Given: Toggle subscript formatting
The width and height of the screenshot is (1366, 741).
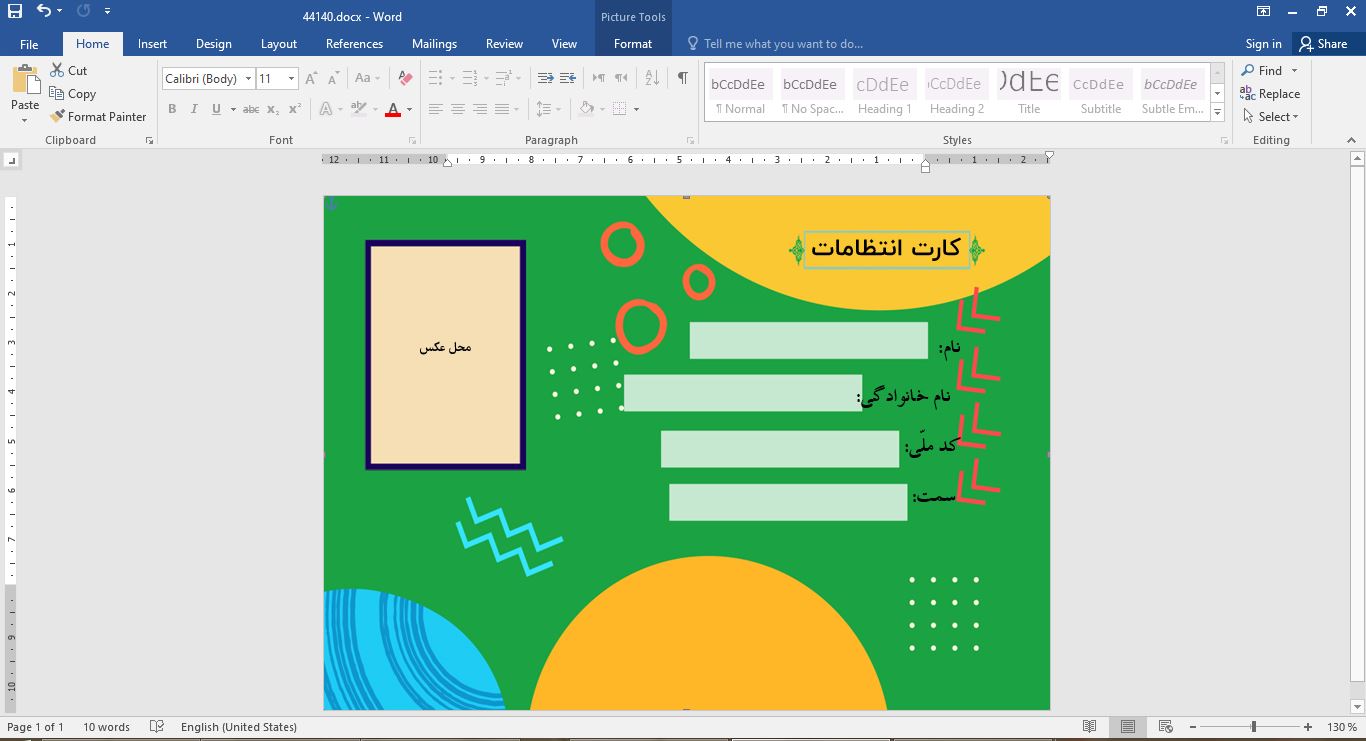Looking at the screenshot, I should pos(273,109).
